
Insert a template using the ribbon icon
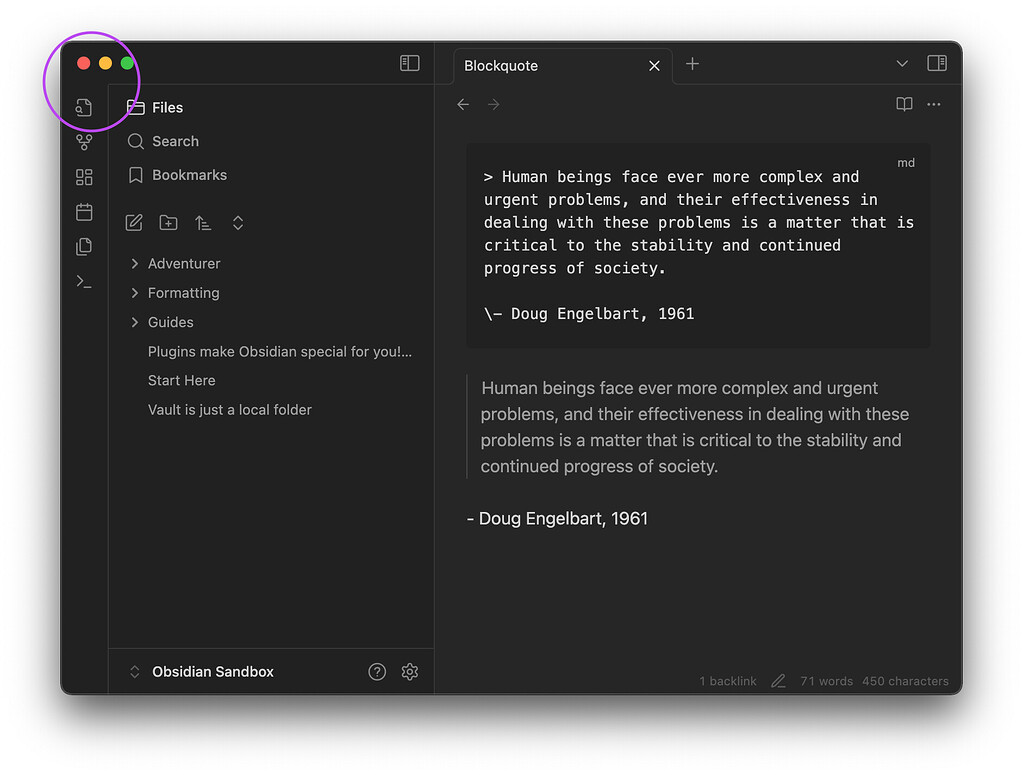point(84,246)
